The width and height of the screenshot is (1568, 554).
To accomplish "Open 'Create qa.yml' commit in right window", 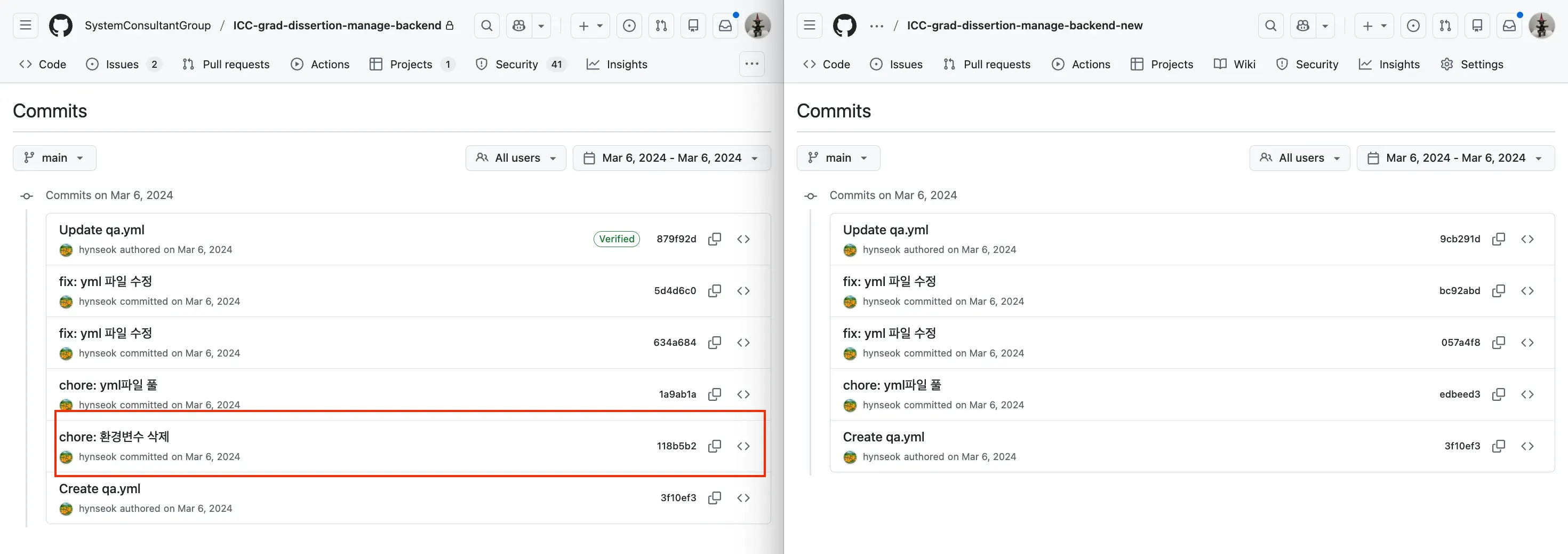I will 883,437.
